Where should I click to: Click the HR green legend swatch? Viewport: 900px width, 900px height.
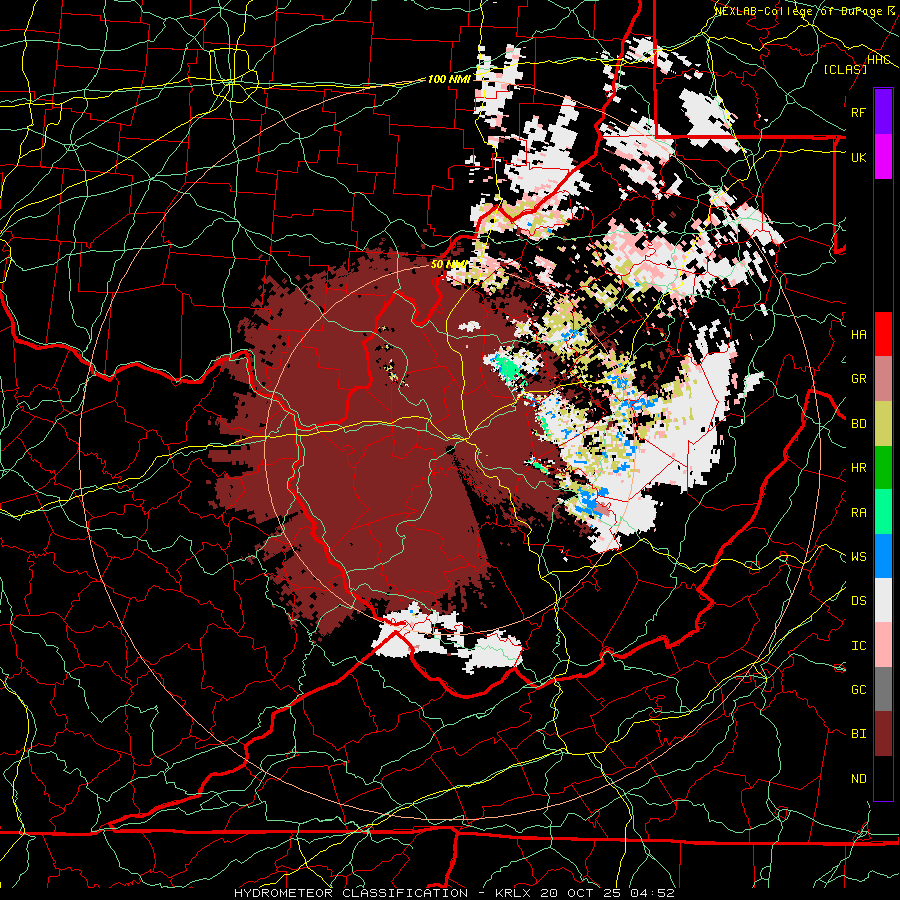883,467
